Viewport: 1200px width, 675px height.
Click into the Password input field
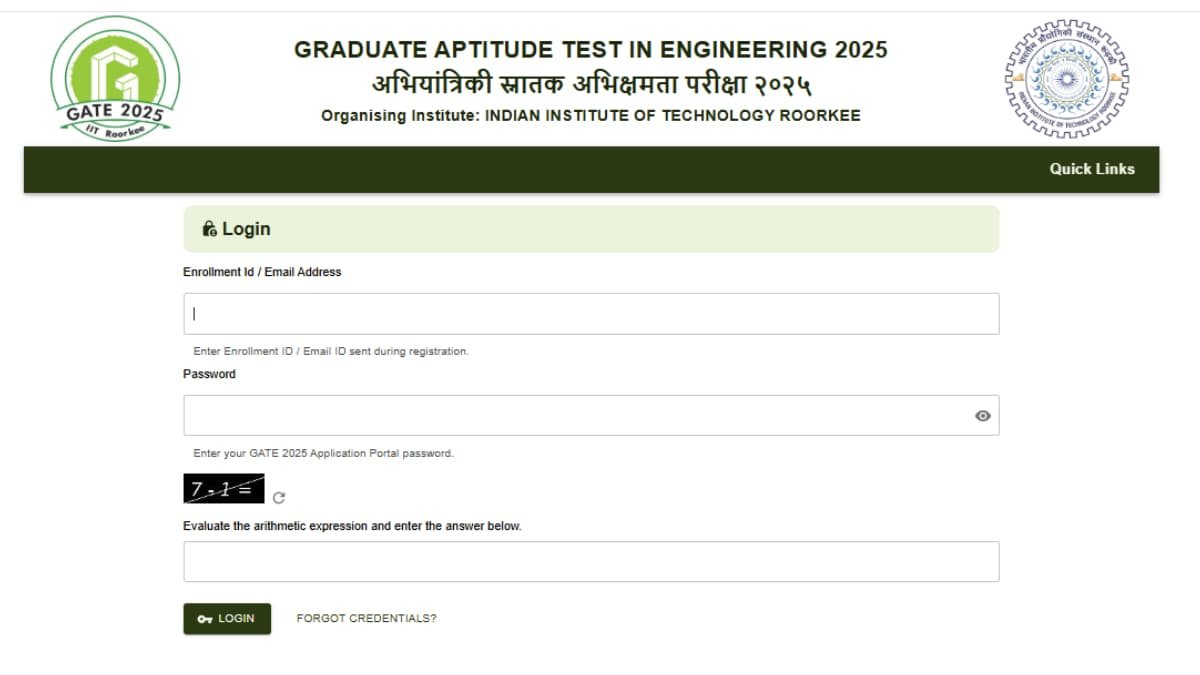click(575, 416)
